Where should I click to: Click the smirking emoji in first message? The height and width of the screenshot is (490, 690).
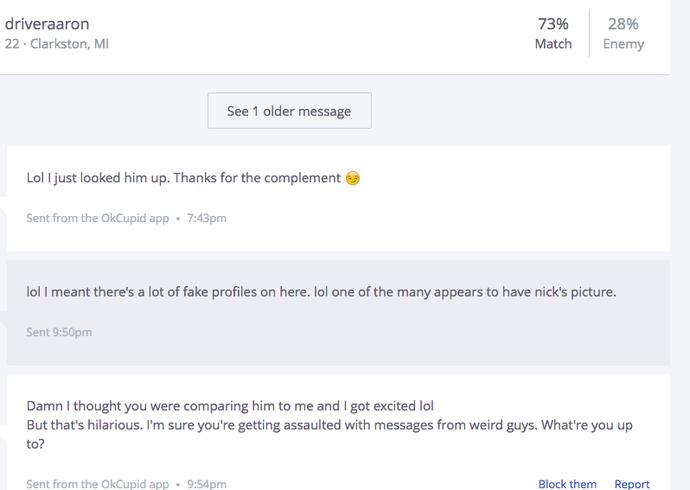coord(352,178)
